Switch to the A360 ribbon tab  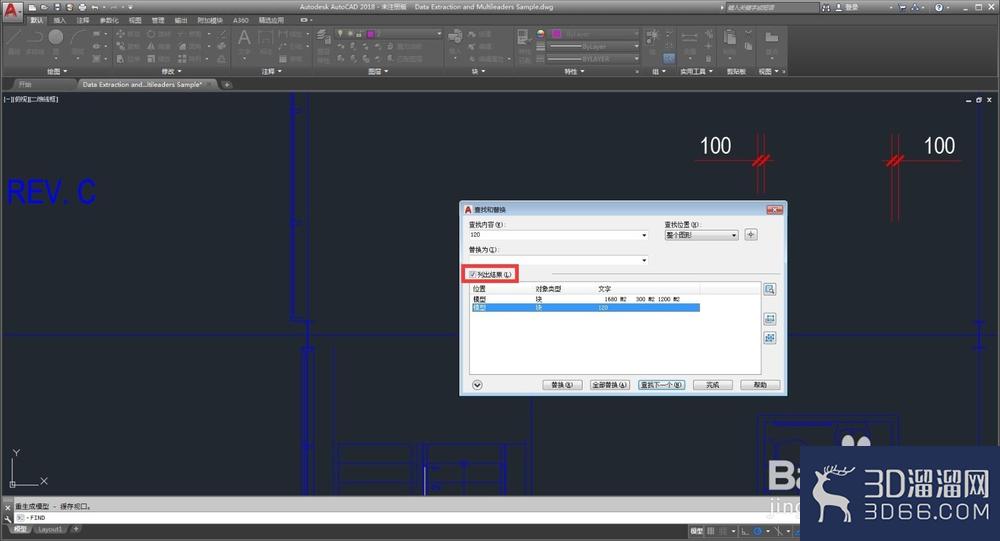click(x=241, y=20)
